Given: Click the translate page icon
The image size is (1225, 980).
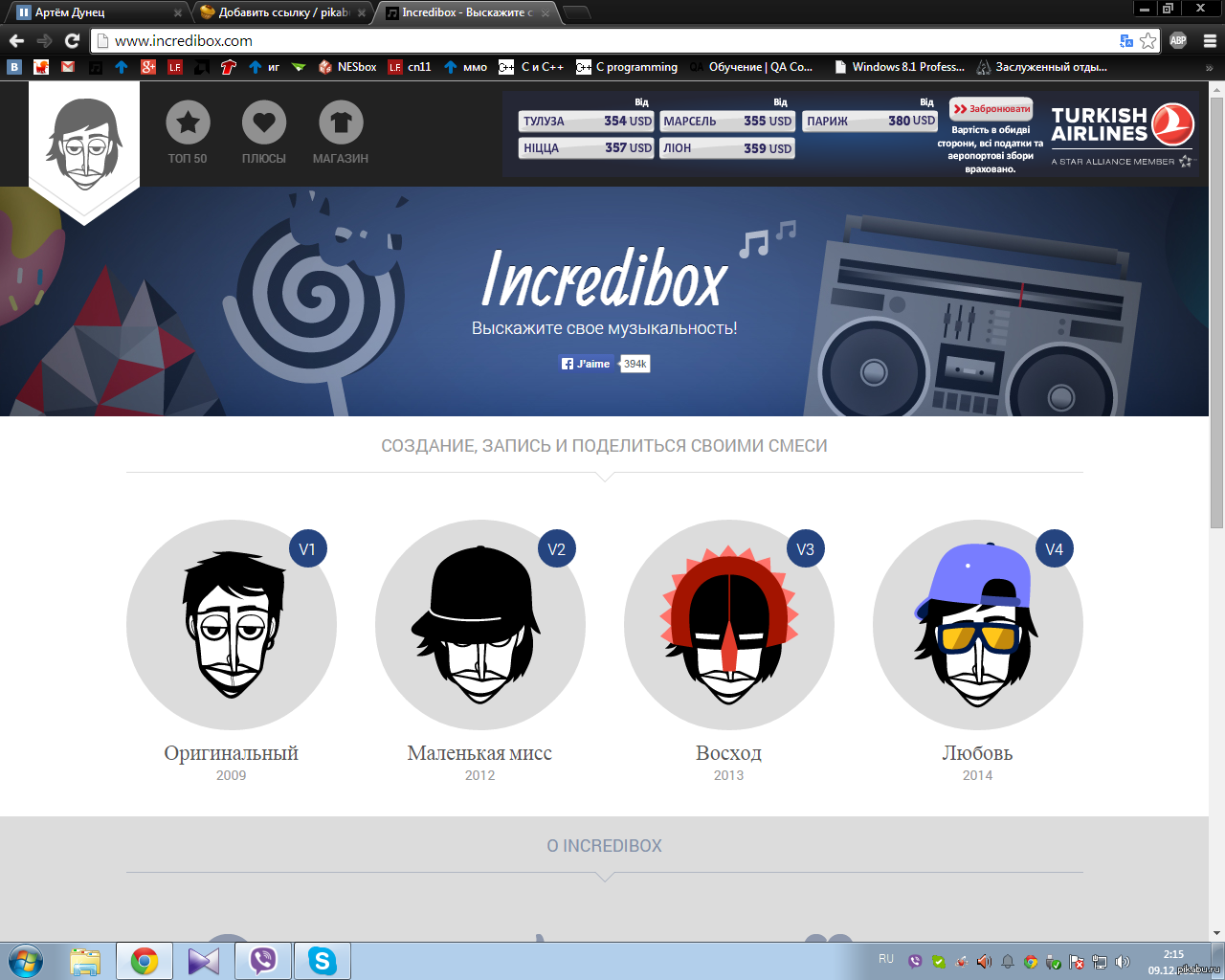Looking at the screenshot, I should 1126,41.
